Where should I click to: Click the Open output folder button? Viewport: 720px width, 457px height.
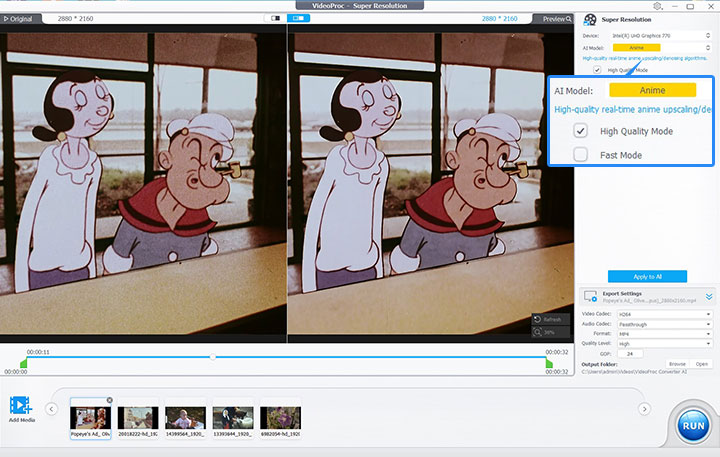tap(701, 364)
